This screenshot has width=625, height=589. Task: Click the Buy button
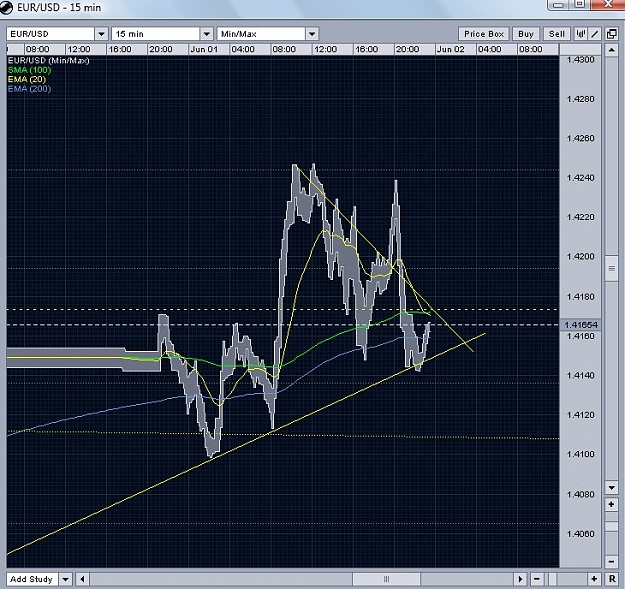[526, 34]
